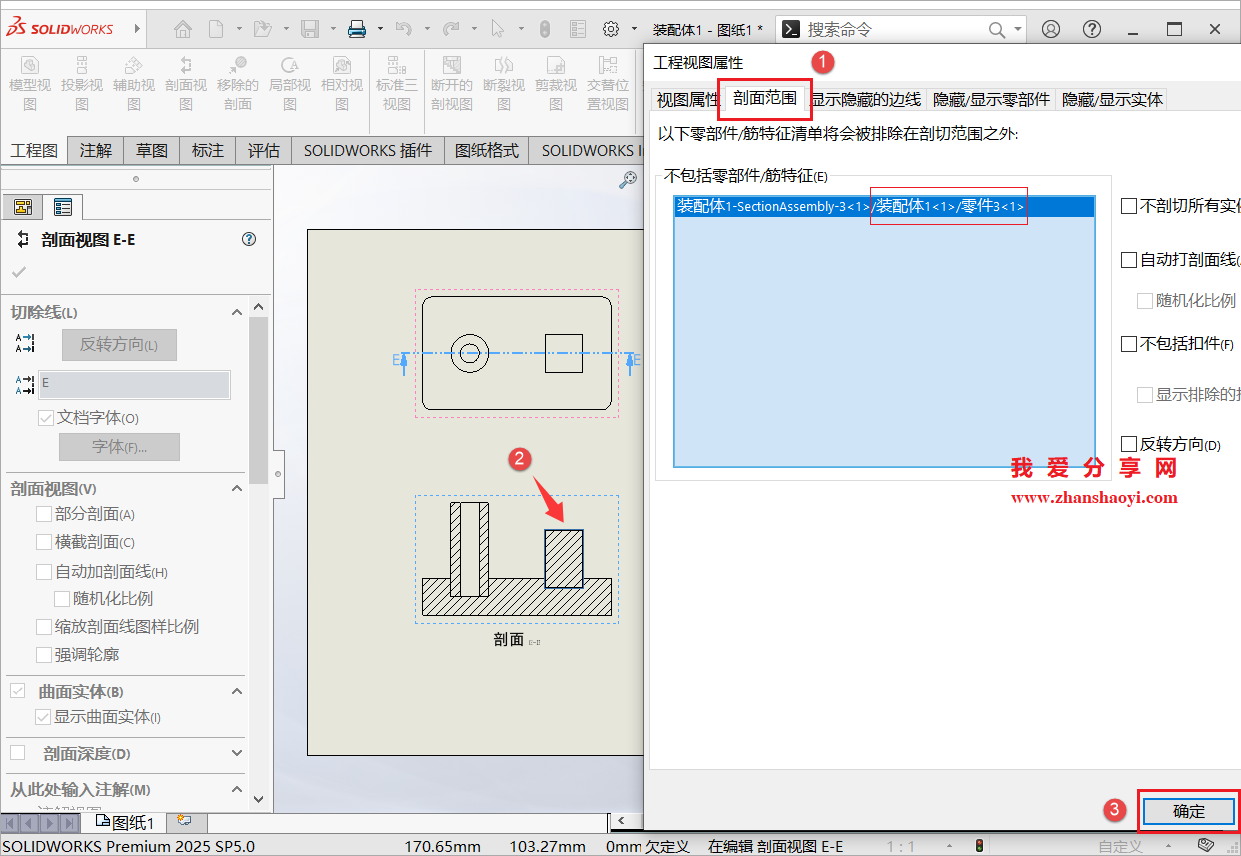Click the Open file folder icon
This screenshot has width=1241, height=856.
(x=262, y=29)
